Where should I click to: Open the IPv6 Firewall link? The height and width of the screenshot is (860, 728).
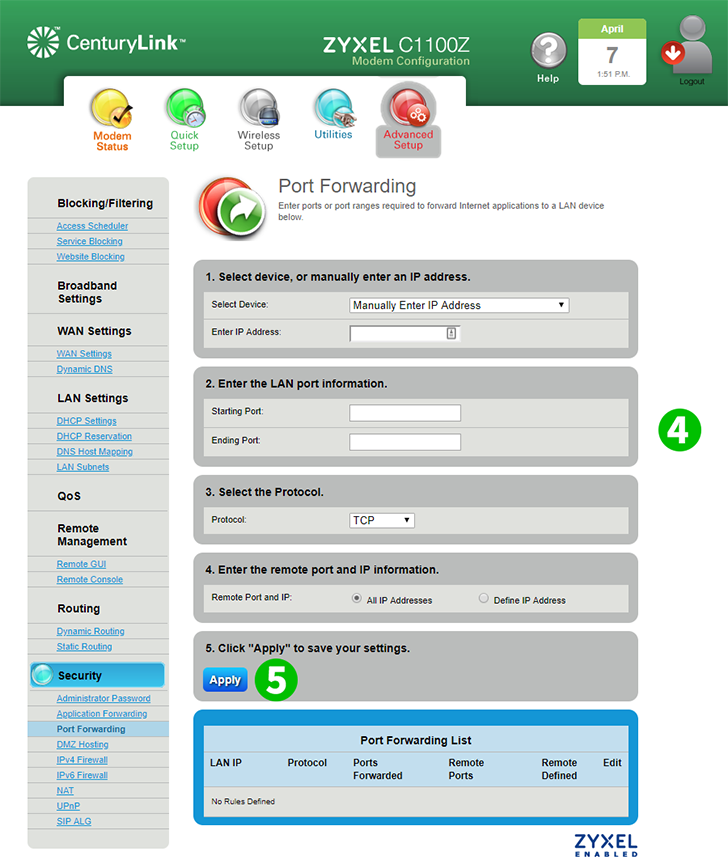[82, 775]
